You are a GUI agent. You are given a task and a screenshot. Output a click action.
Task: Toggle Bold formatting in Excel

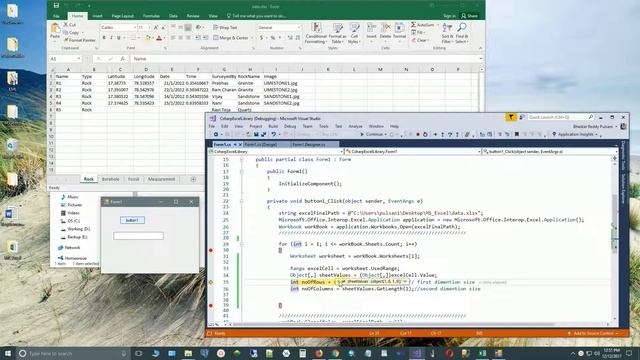(104, 38)
